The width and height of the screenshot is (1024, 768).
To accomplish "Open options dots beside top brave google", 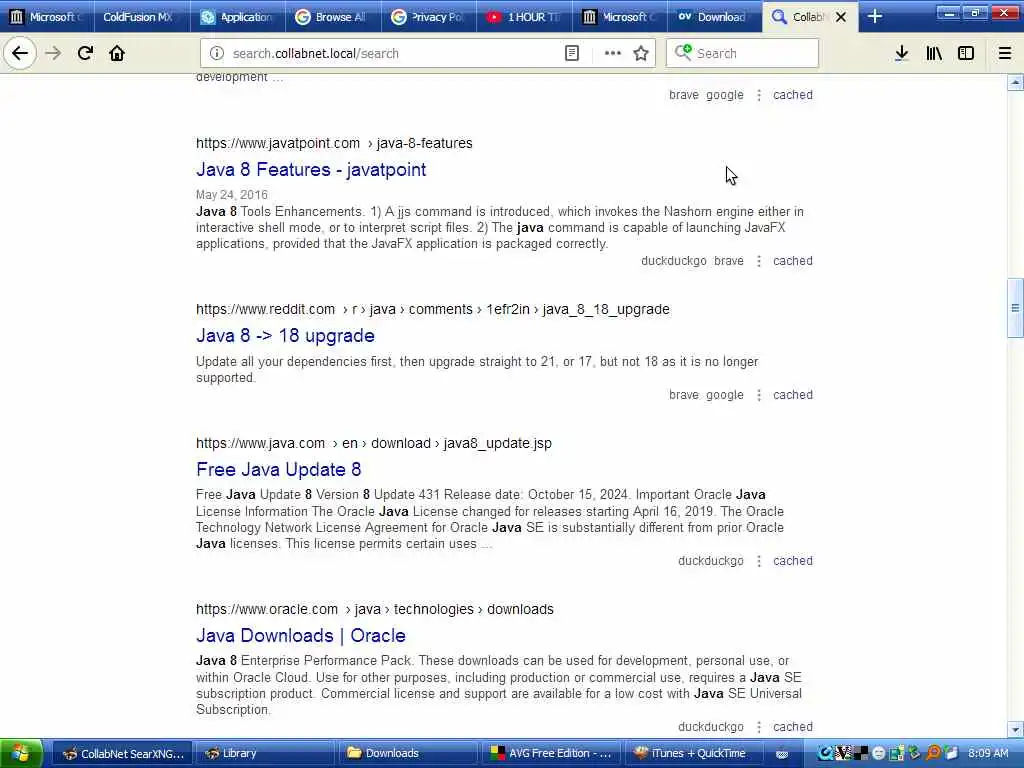I will pos(759,95).
